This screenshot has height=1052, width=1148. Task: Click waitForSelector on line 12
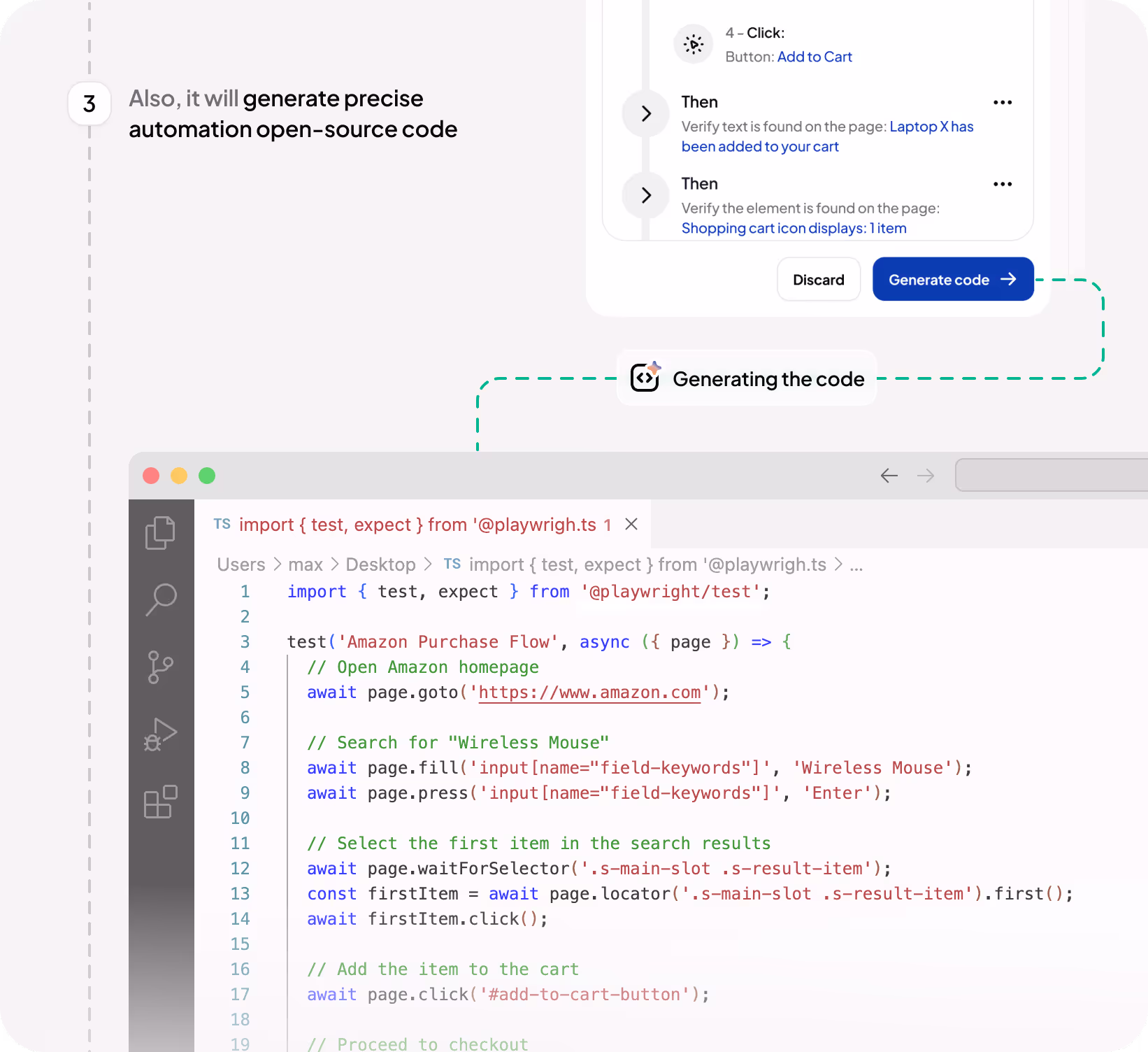tap(494, 869)
